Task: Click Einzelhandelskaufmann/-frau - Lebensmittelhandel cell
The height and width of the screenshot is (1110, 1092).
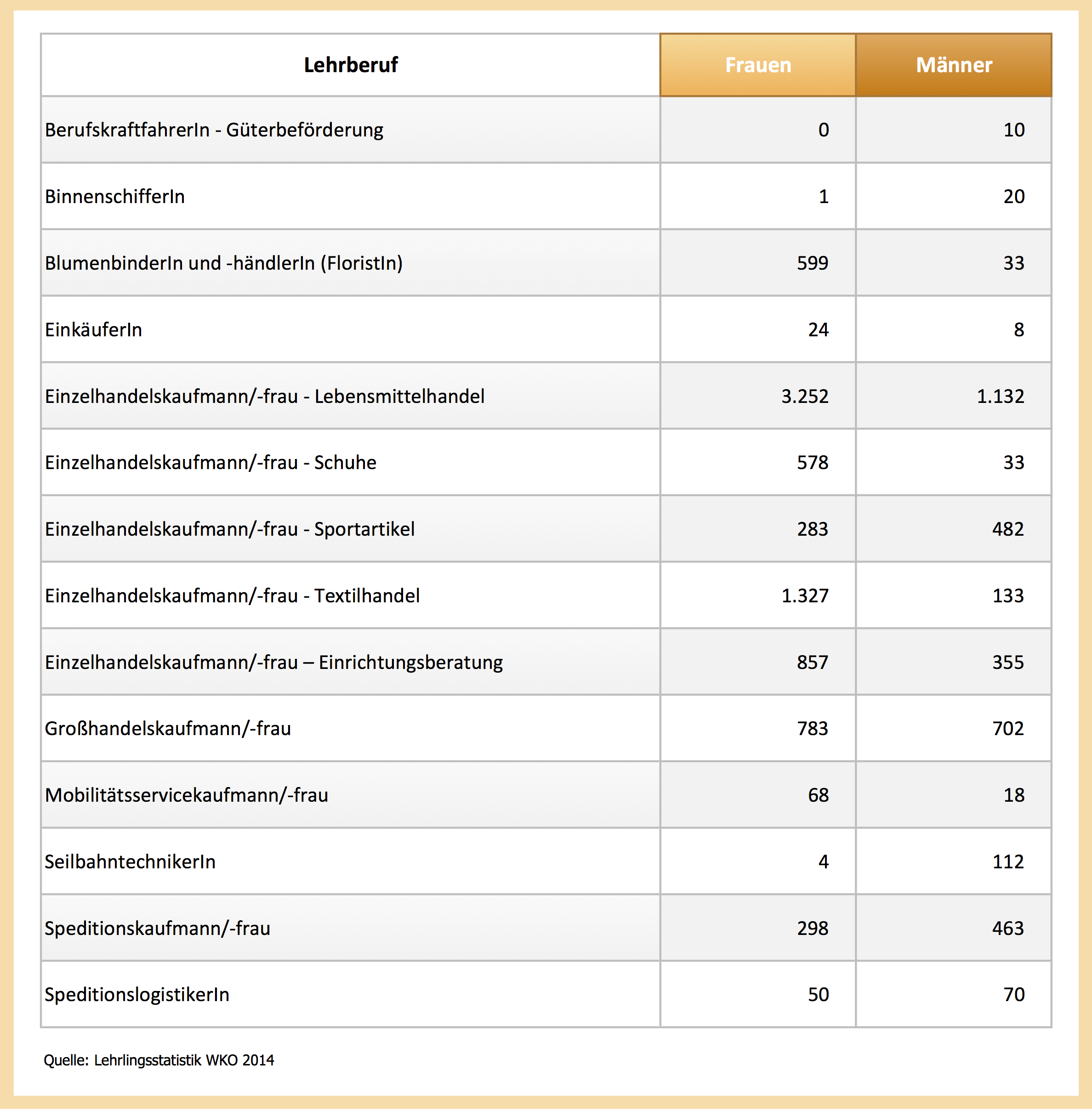Action: [x=264, y=396]
